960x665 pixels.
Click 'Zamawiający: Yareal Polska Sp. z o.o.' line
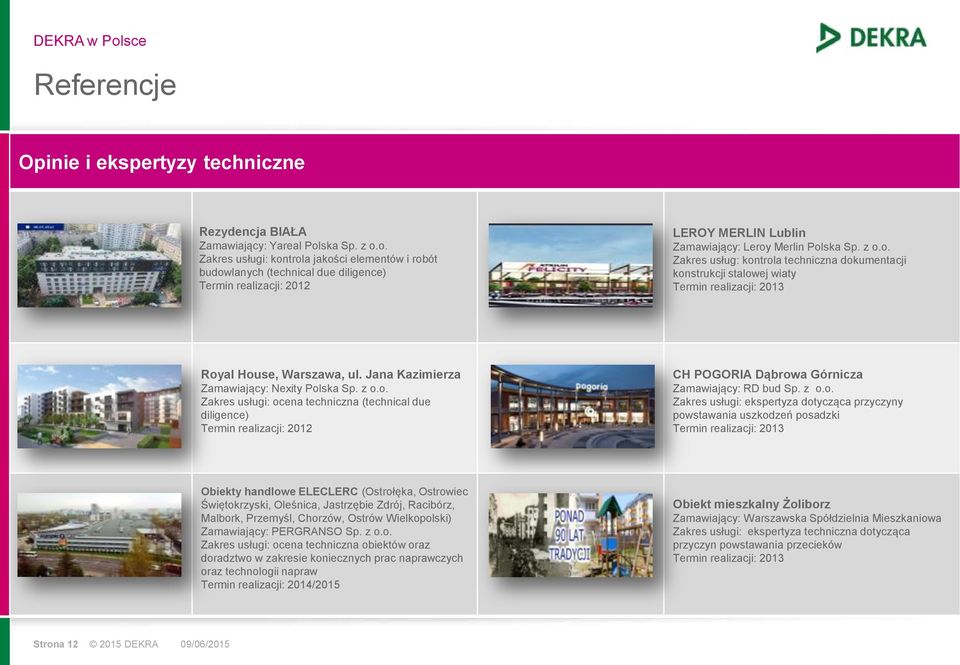click(x=293, y=246)
